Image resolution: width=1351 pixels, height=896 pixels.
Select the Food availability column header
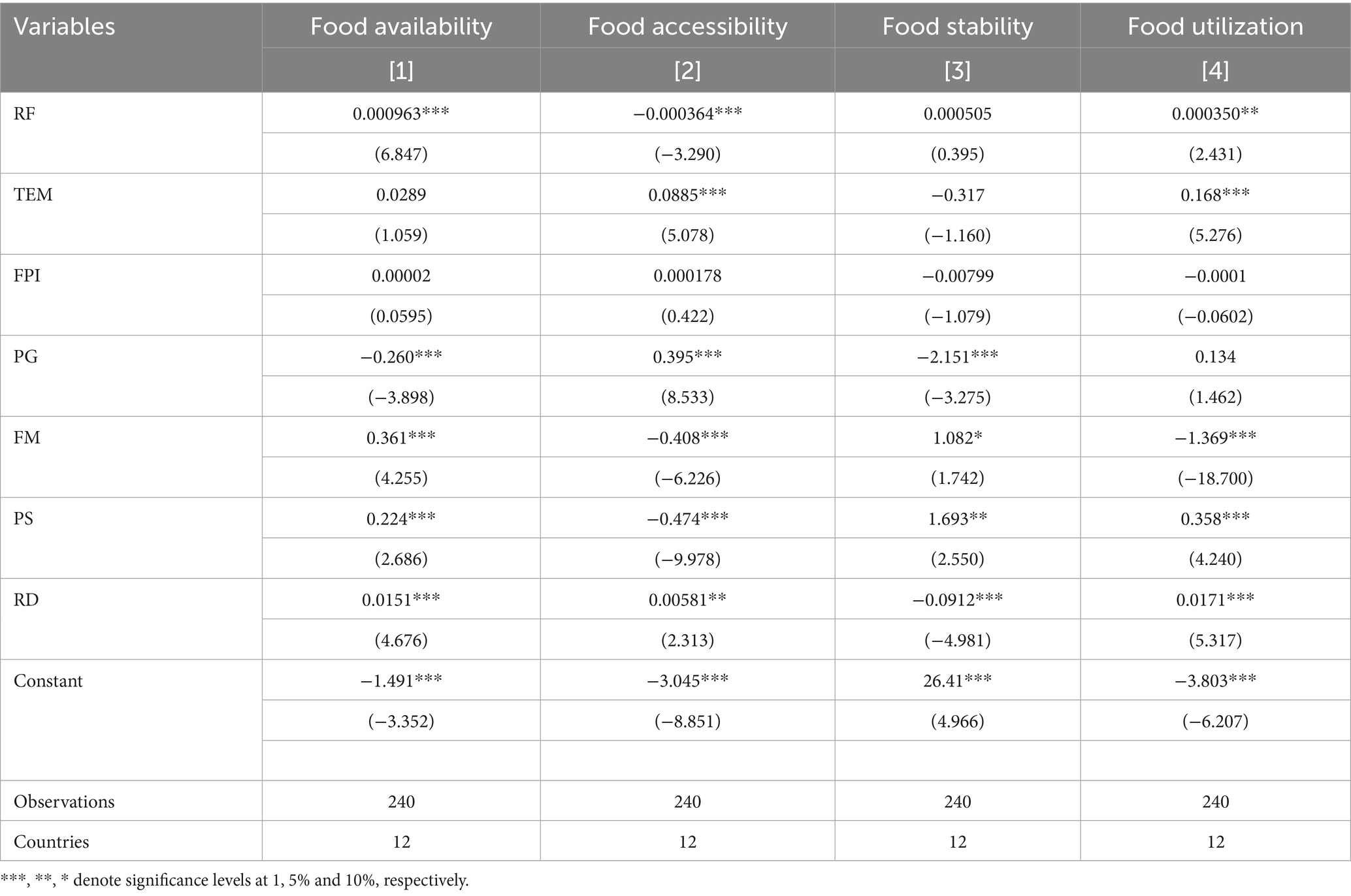pyautogui.click(x=400, y=27)
